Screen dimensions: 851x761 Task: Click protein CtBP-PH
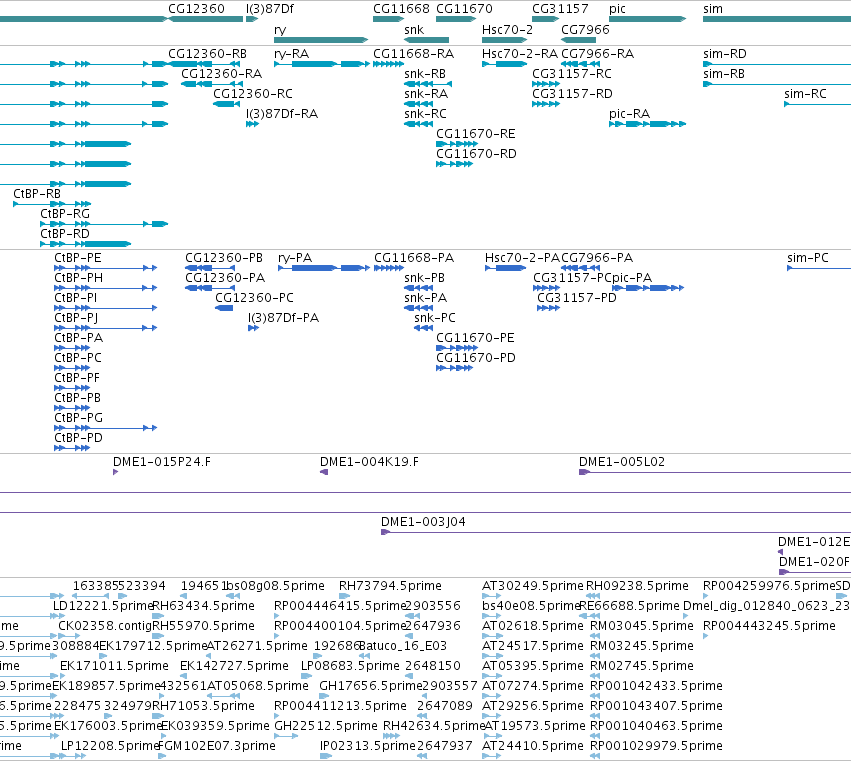click(x=78, y=278)
